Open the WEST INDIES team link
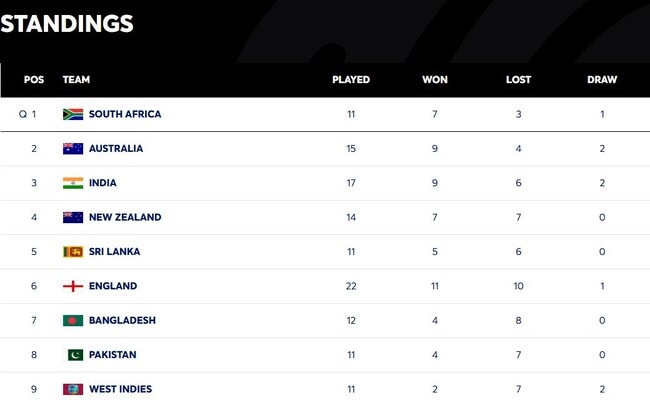The height and width of the screenshot is (400, 650). pyautogui.click(x=120, y=389)
